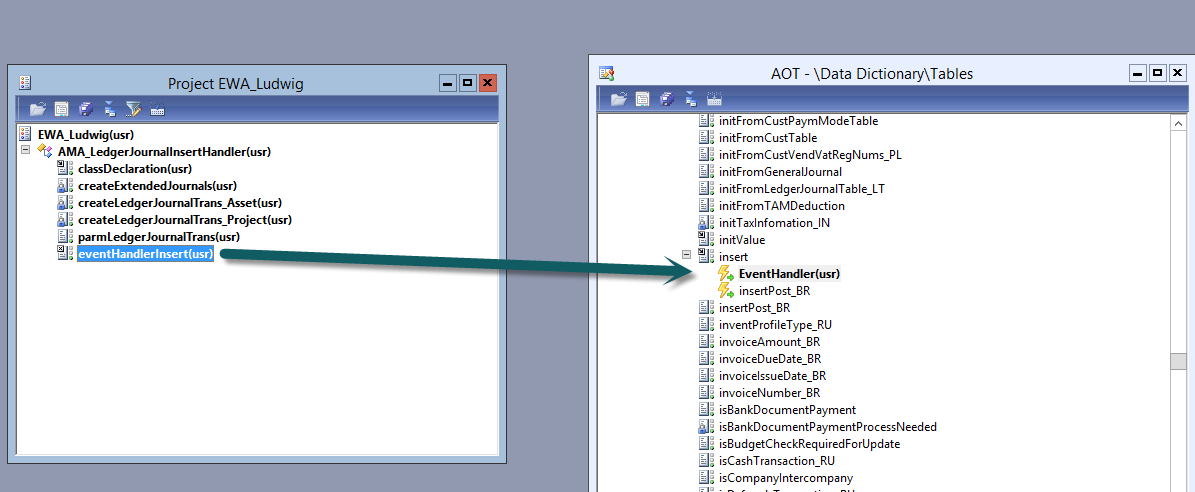Click Open icon in Project window toolbar

pyautogui.click(x=37, y=109)
